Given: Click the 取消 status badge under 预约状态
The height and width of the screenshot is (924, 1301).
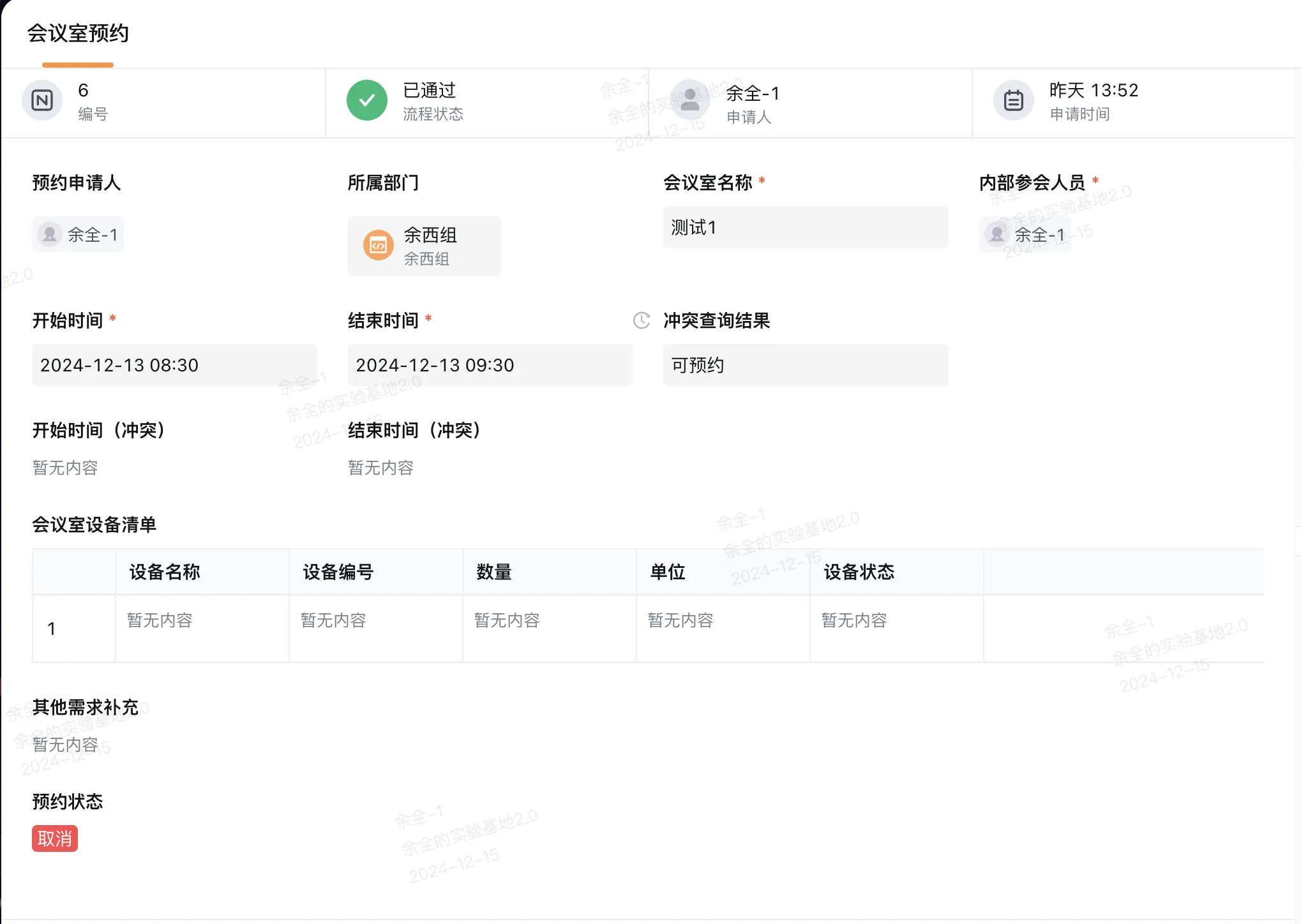Looking at the screenshot, I should point(54,839).
